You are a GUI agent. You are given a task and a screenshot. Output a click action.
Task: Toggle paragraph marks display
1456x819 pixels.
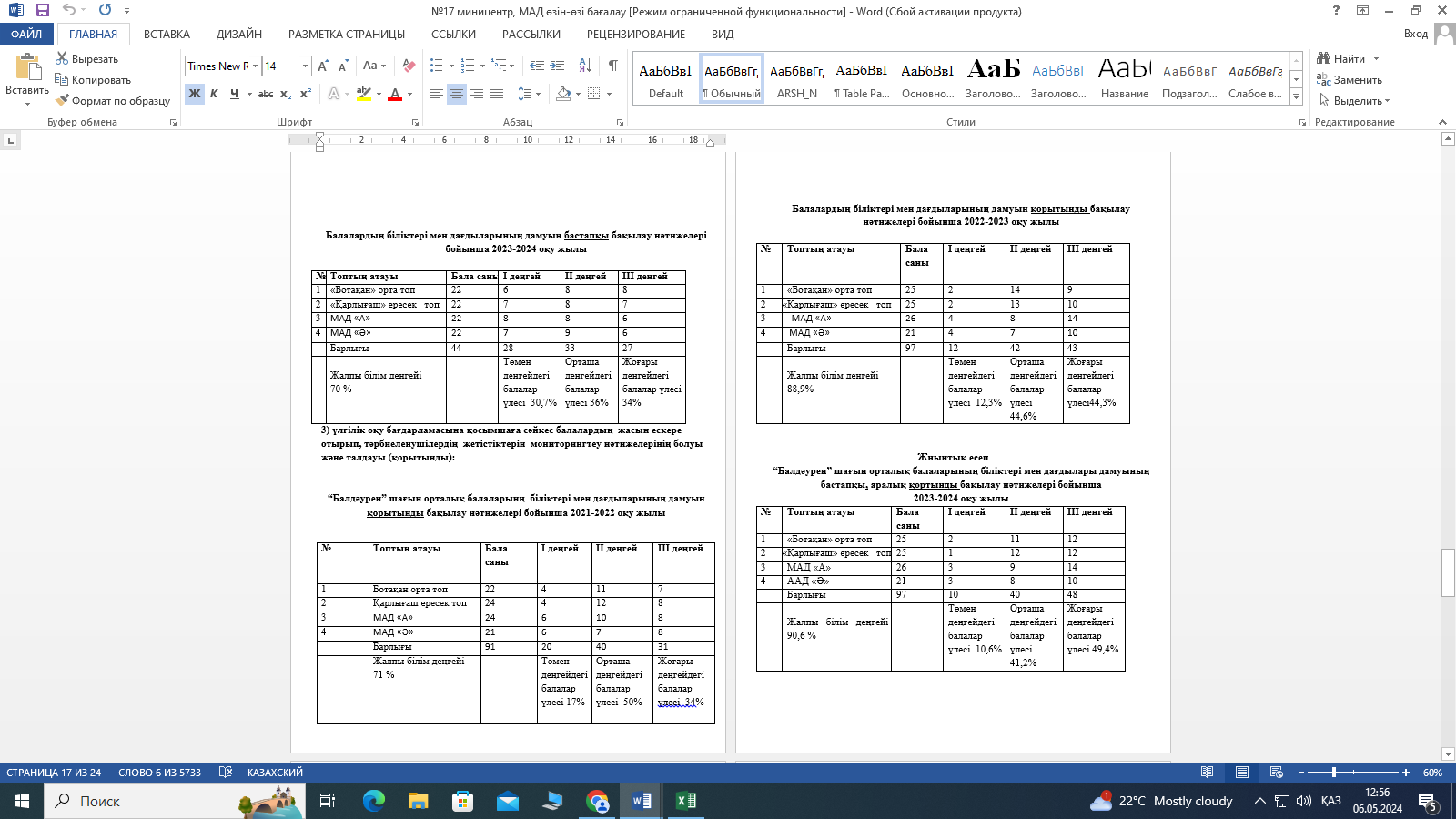[x=613, y=66]
